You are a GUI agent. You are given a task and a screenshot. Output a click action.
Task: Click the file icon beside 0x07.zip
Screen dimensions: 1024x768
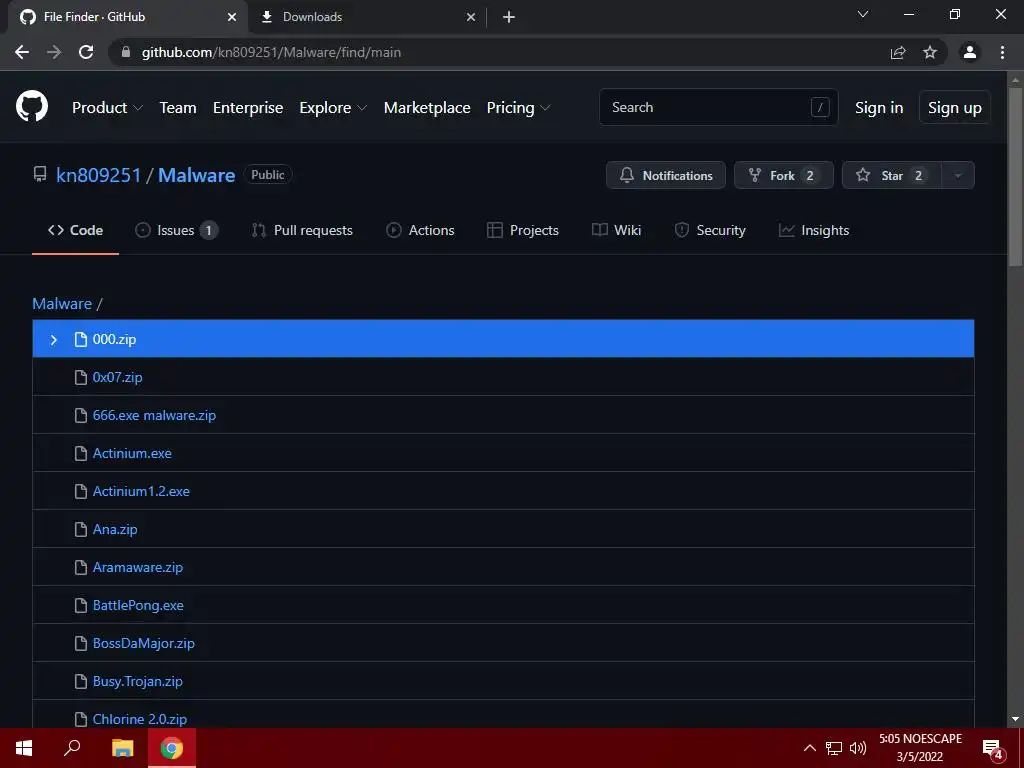tap(80, 377)
